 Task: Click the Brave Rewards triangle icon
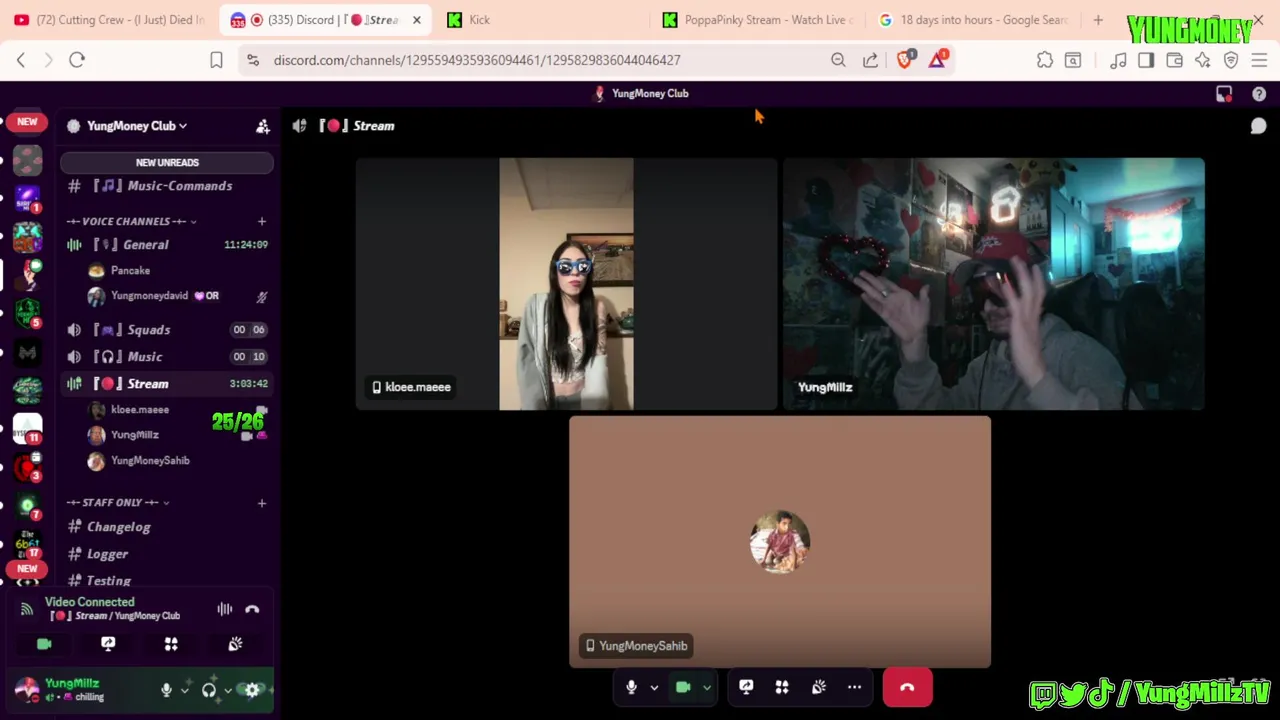coord(937,60)
